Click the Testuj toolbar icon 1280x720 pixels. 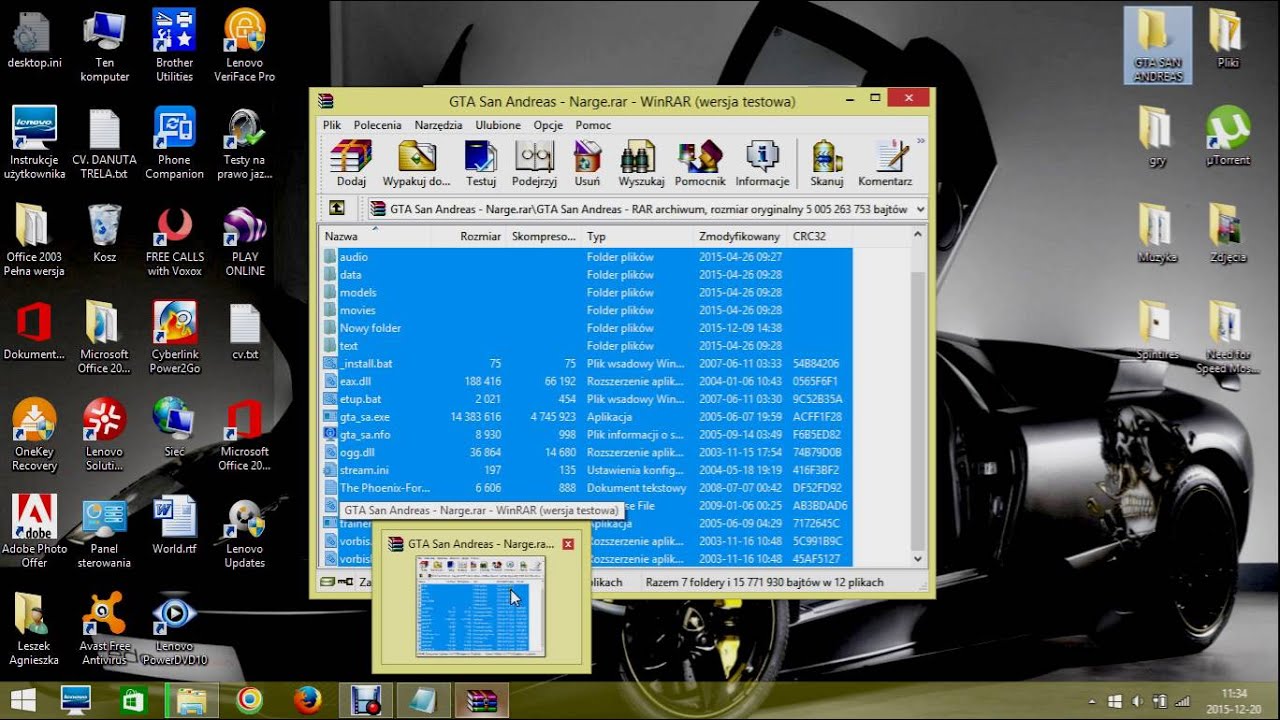481,164
